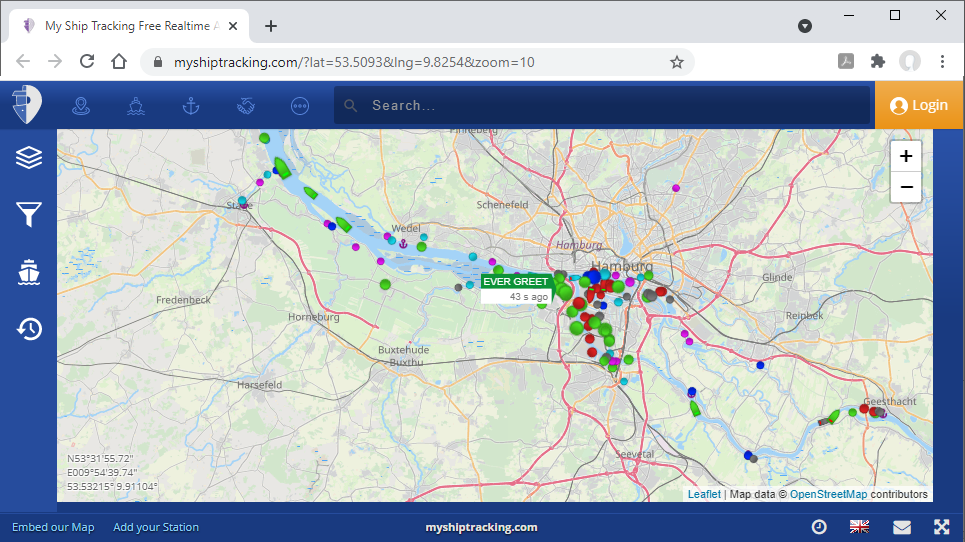This screenshot has width=965, height=542.
Task: Open the vessel filter funnel
Action: (x=29, y=214)
